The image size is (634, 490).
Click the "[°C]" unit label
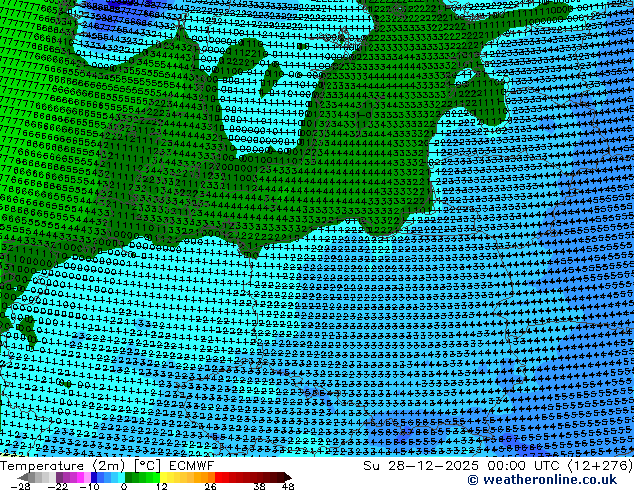coord(148,466)
